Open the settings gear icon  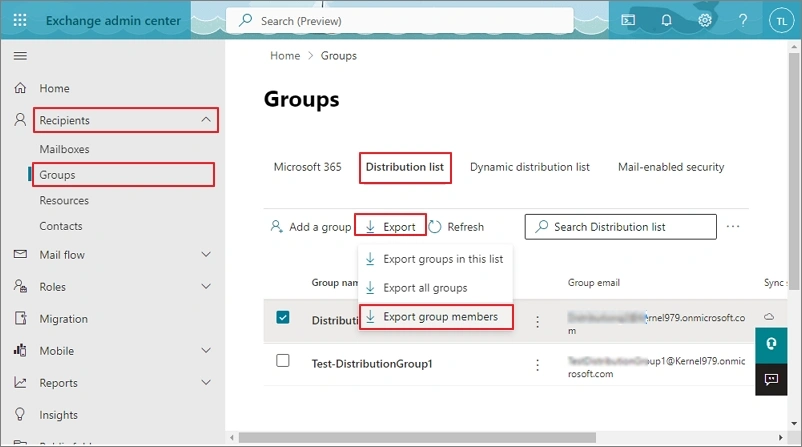pyautogui.click(x=705, y=20)
